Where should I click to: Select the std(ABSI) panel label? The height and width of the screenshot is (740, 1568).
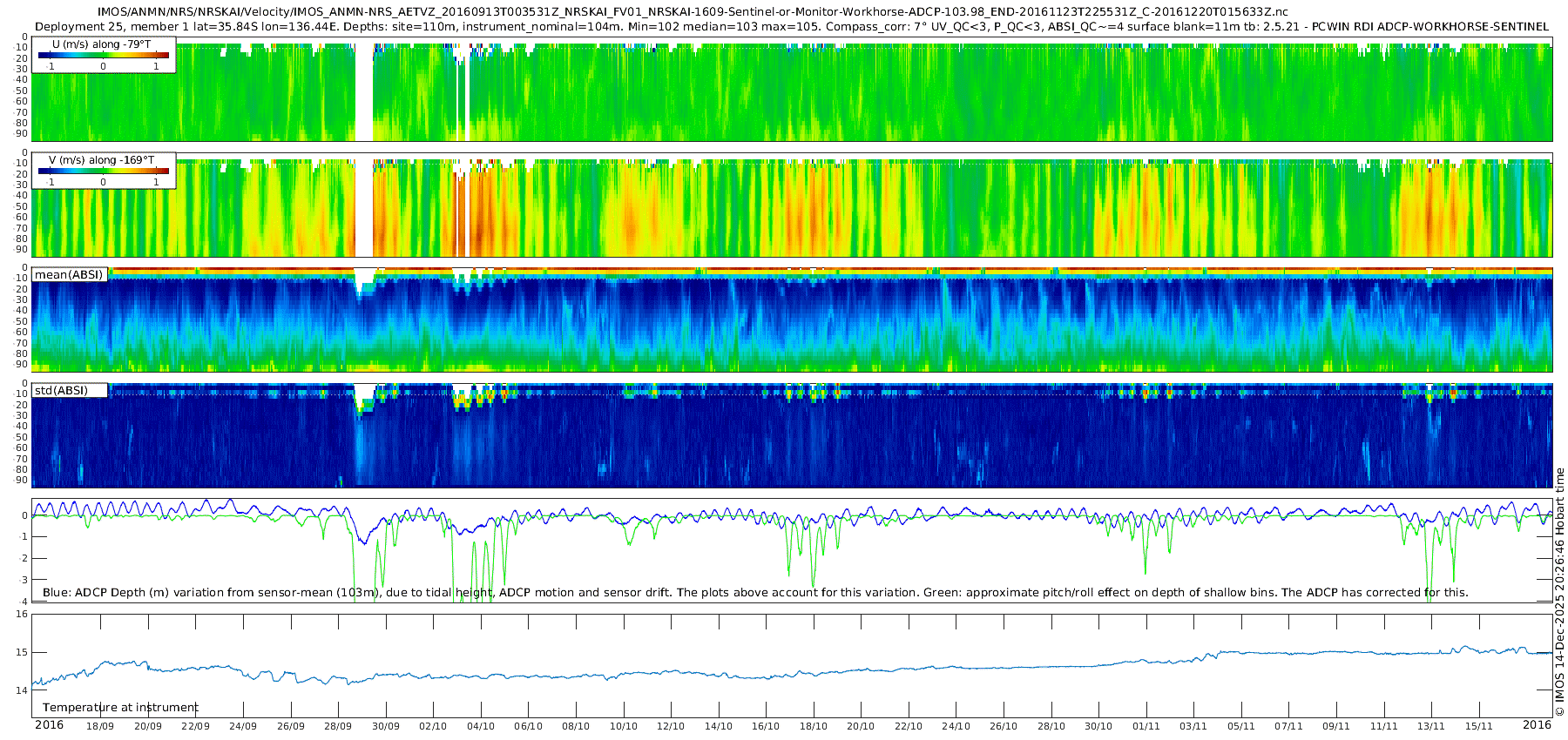pos(61,391)
